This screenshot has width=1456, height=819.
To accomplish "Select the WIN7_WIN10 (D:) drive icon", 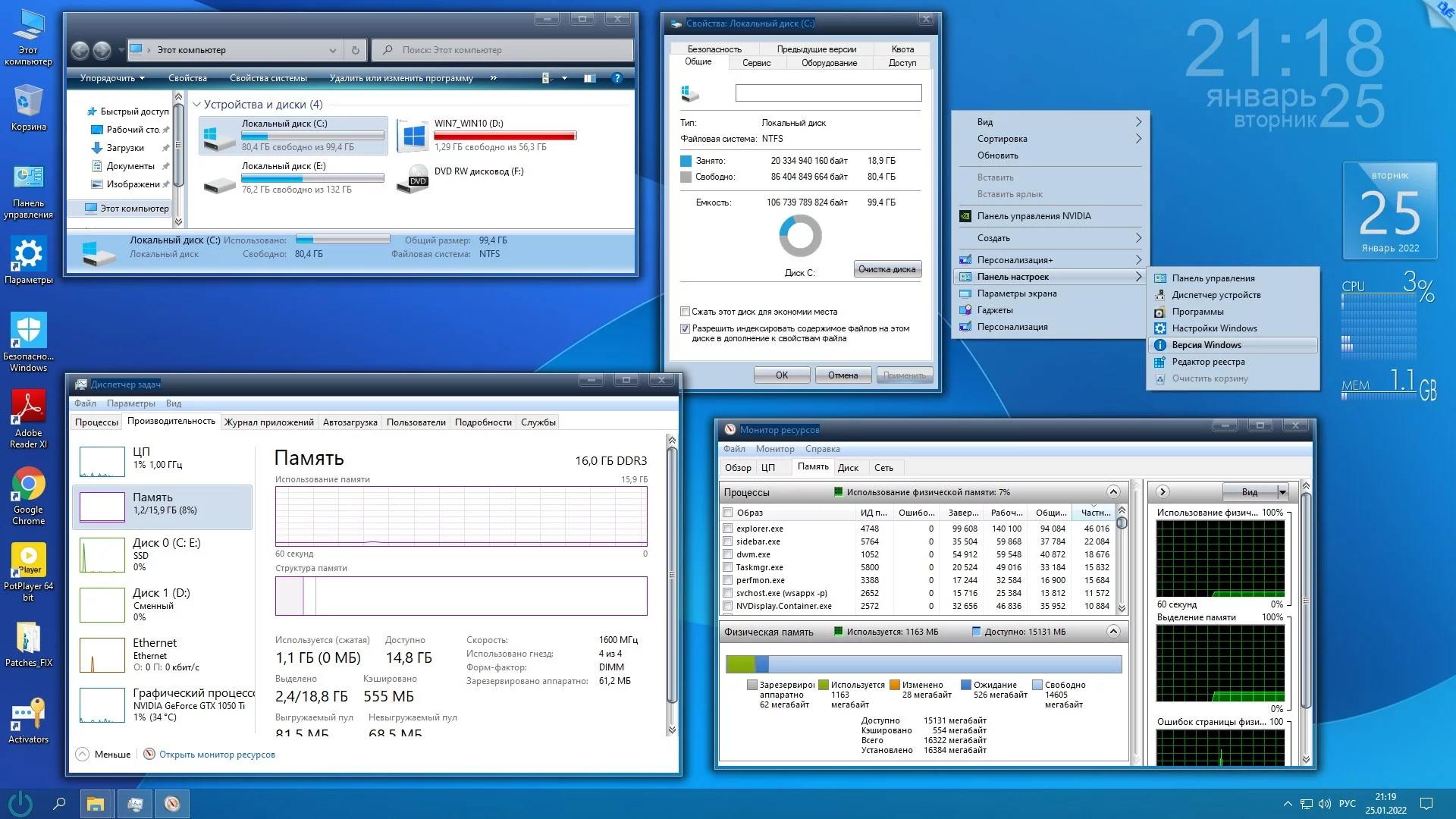I will (x=414, y=136).
